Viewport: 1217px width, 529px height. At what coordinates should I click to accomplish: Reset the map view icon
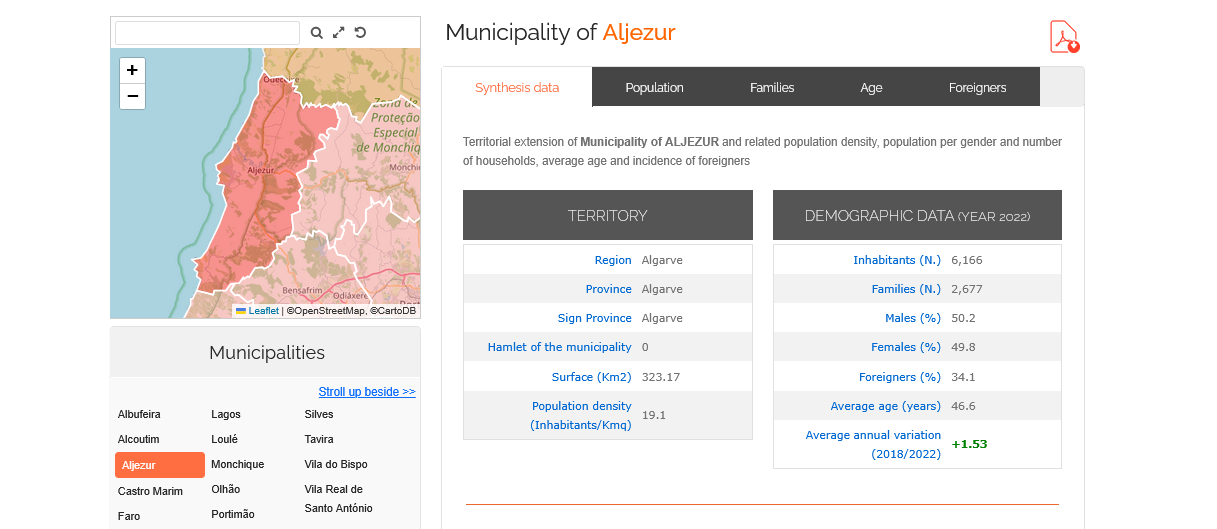361,33
